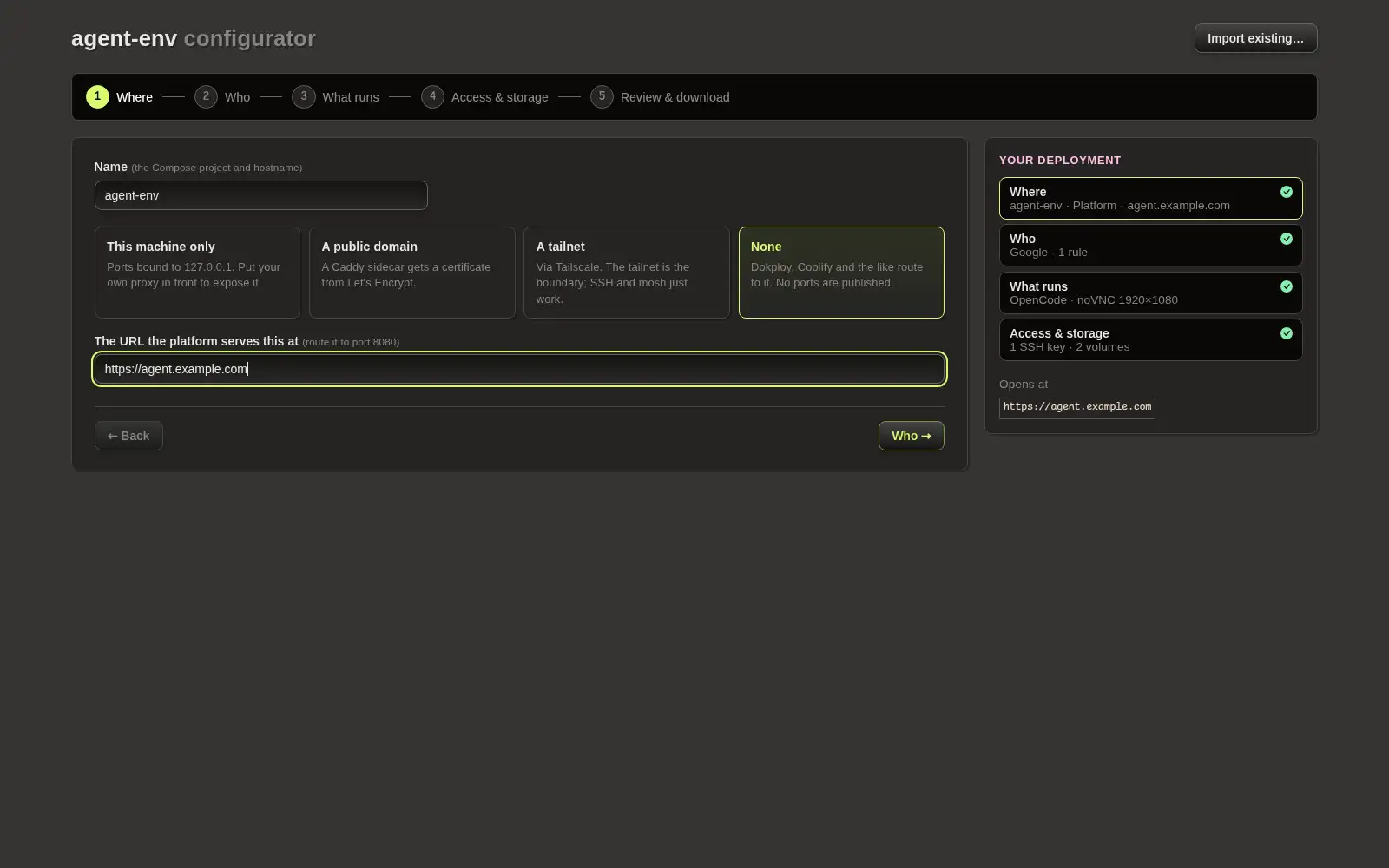Screen dimensions: 1389x868
Task: Open the What runs step label
Action: click(351, 97)
